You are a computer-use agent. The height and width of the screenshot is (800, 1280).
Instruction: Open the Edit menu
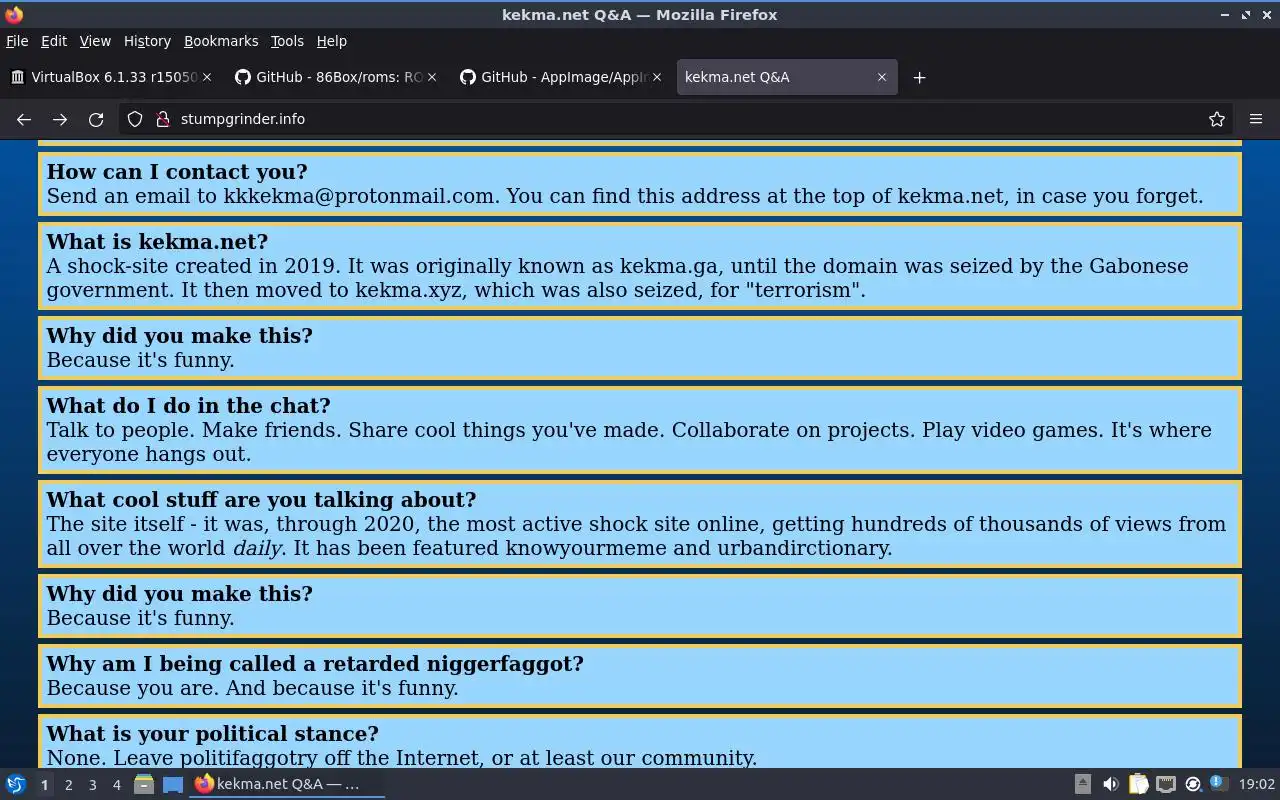(53, 41)
